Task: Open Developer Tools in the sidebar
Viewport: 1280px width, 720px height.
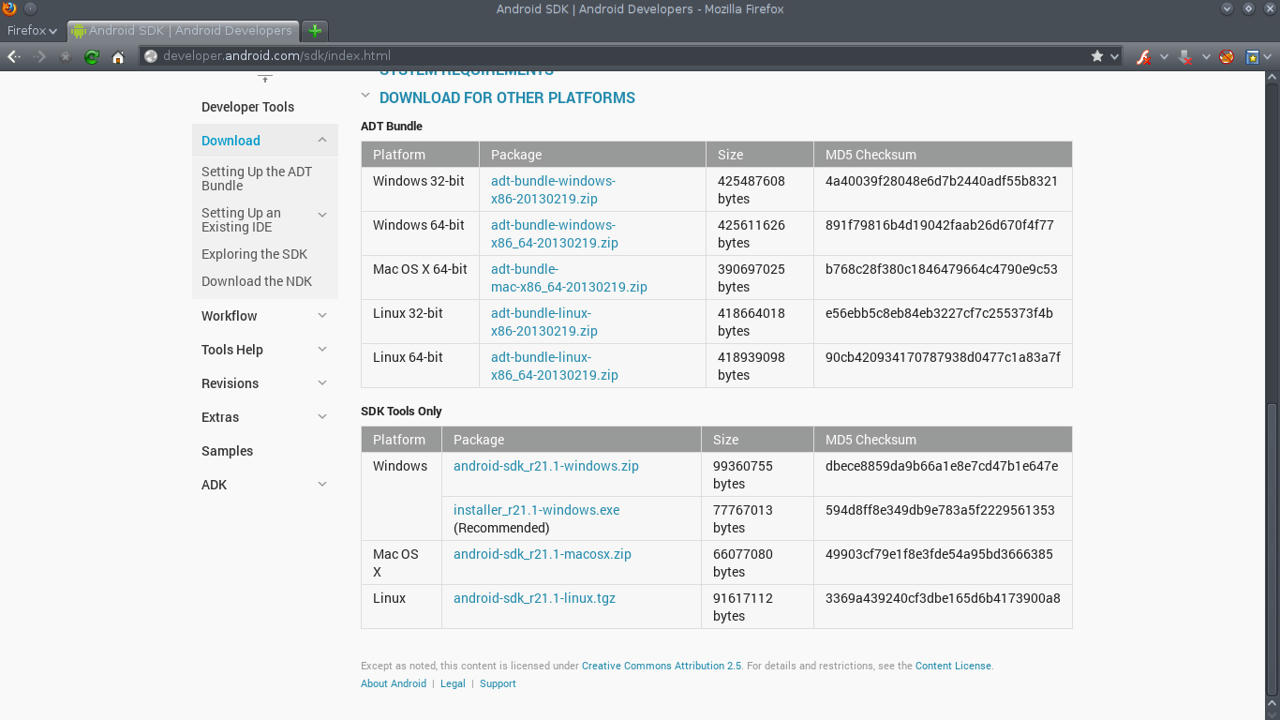Action: tap(248, 107)
